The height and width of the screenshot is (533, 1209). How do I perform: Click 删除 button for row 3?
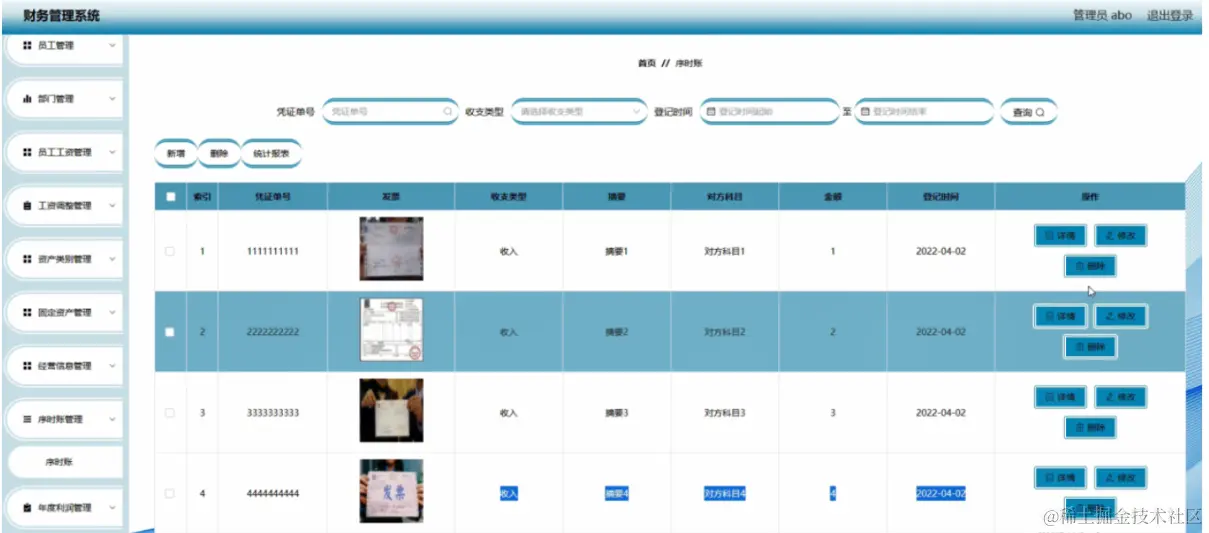1090,427
